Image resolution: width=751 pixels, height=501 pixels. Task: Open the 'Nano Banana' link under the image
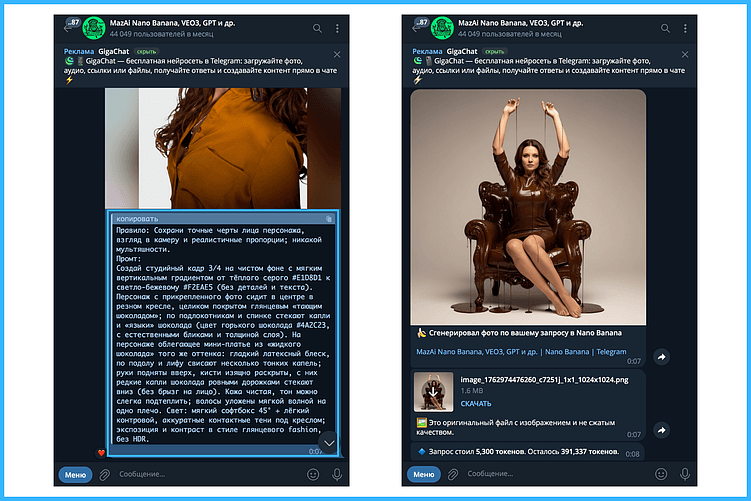click(x=567, y=352)
